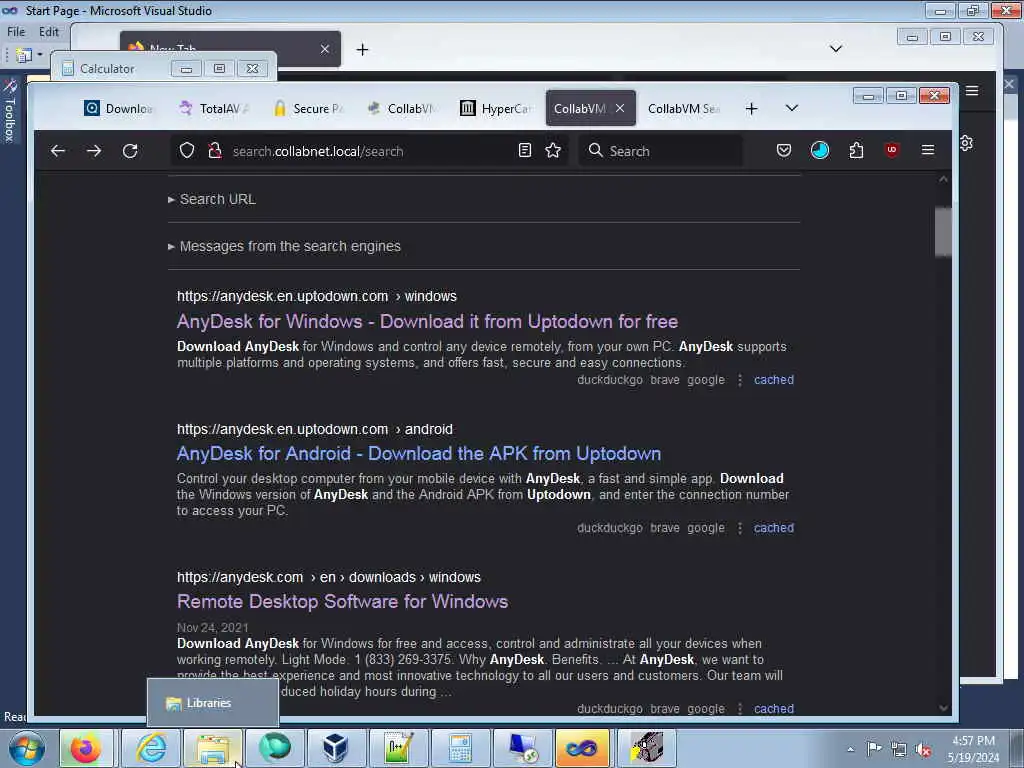Image resolution: width=1024 pixels, height=768 pixels.
Task: Open the uBlock Origin shield icon
Action: click(x=891, y=151)
